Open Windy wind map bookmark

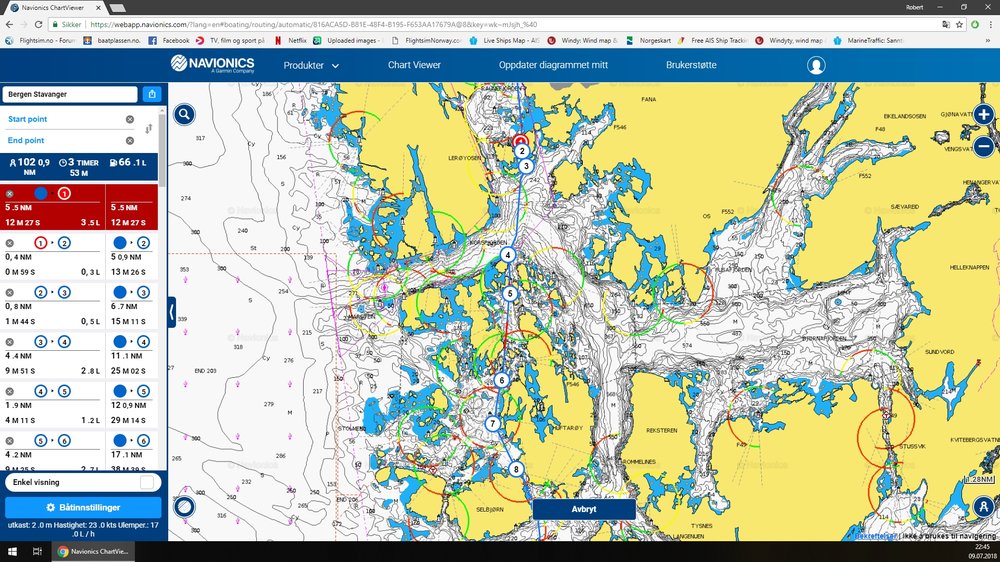[x=582, y=40]
